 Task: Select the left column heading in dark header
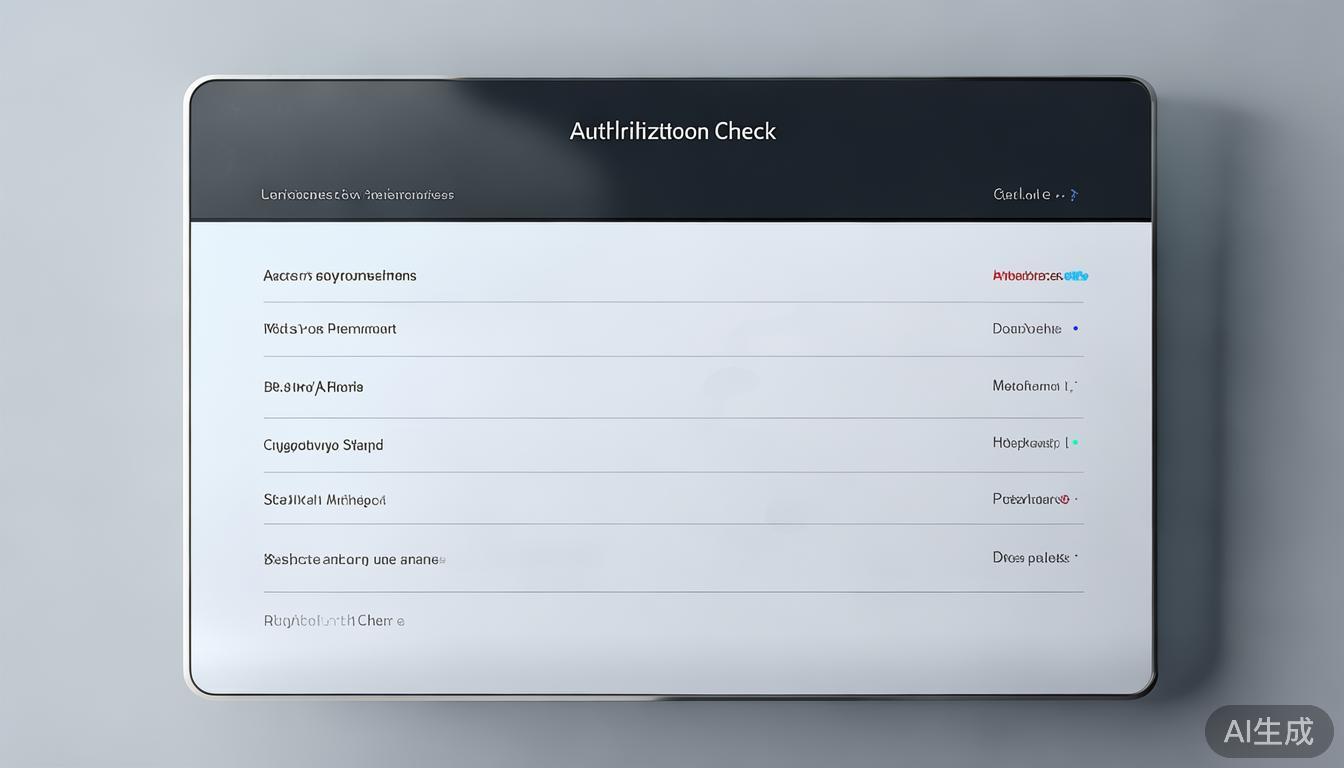tap(357, 195)
